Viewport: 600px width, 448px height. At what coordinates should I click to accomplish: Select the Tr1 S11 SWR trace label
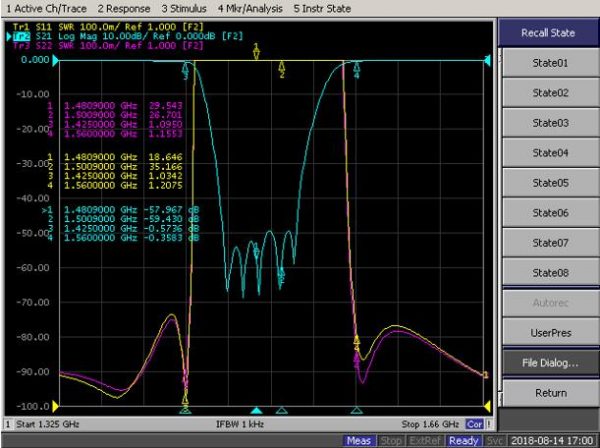(x=108, y=27)
